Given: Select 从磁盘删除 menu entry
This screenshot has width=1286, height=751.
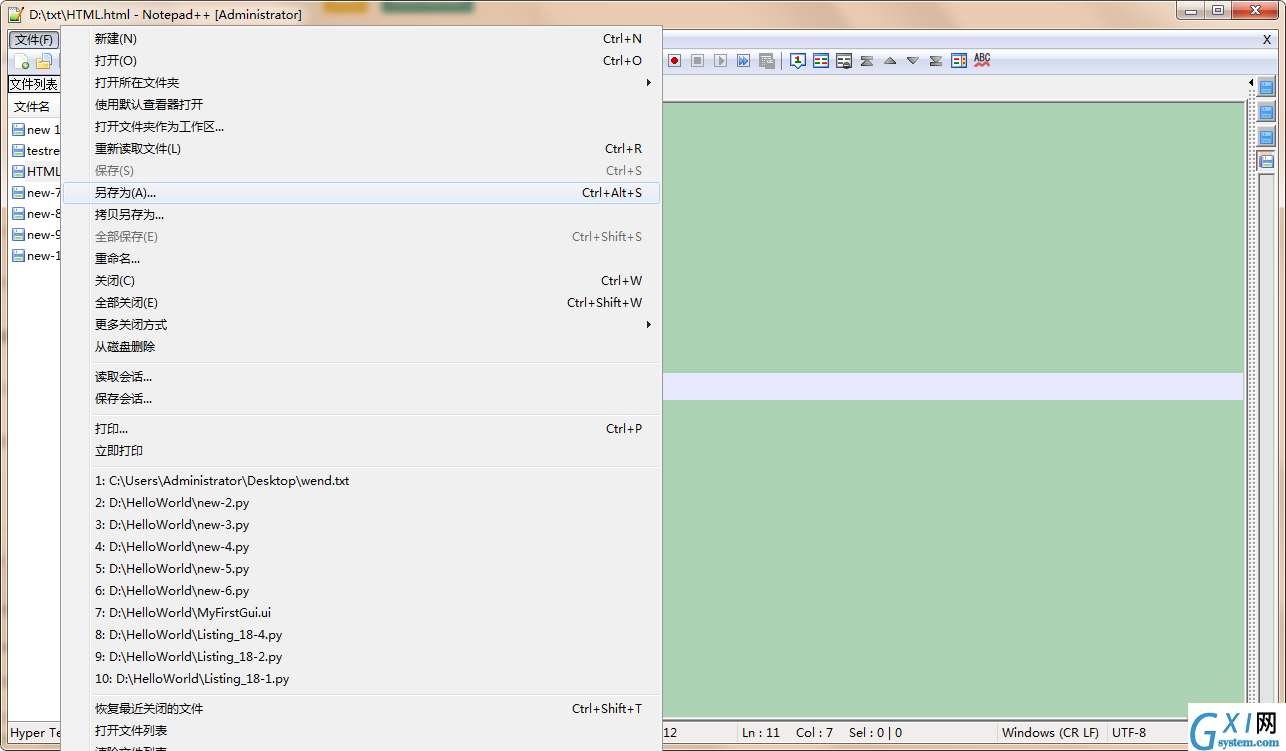Looking at the screenshot, I should (361, 347).
